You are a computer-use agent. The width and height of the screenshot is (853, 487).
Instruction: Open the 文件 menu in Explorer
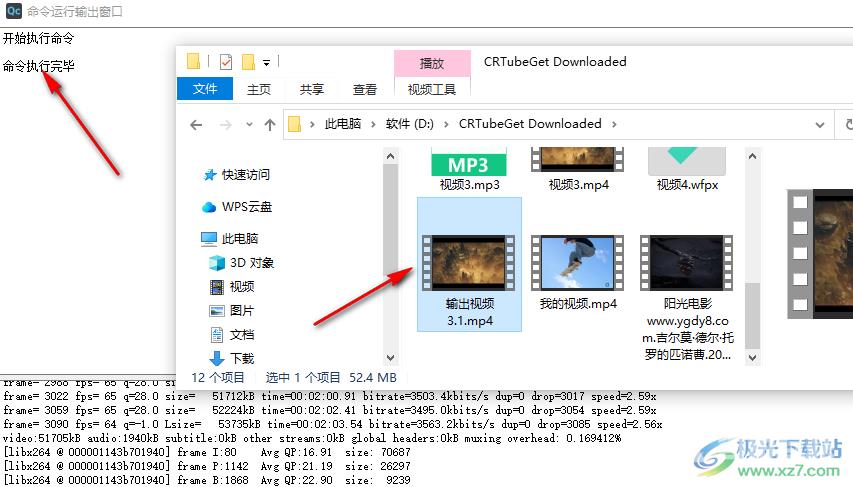205,89
